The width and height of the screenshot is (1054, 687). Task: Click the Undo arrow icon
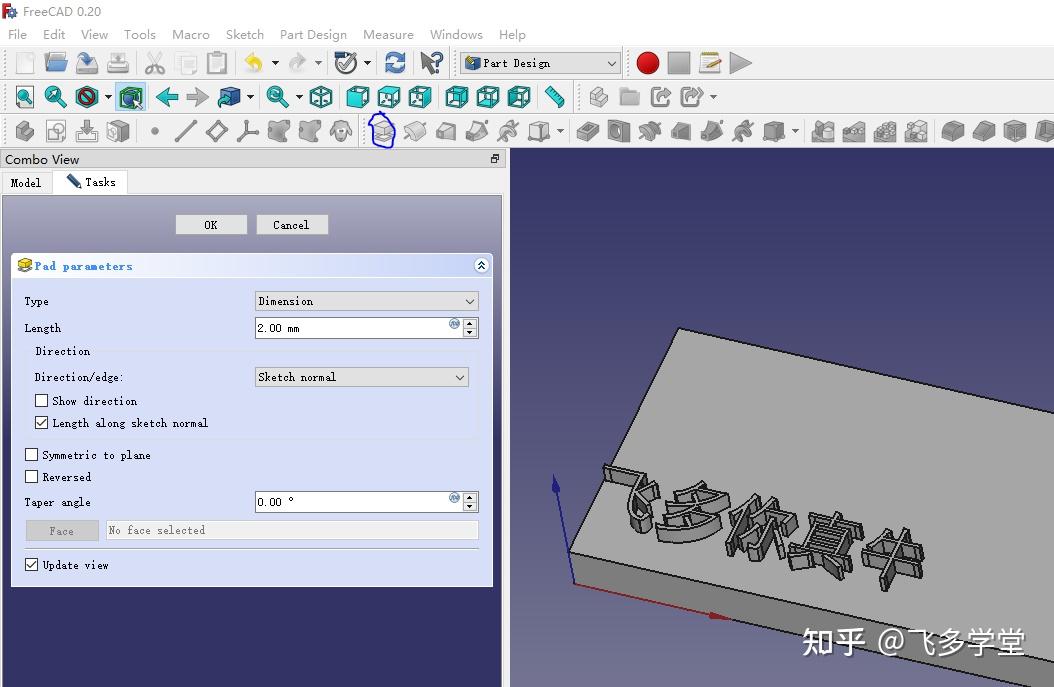(x=253, y=63)
